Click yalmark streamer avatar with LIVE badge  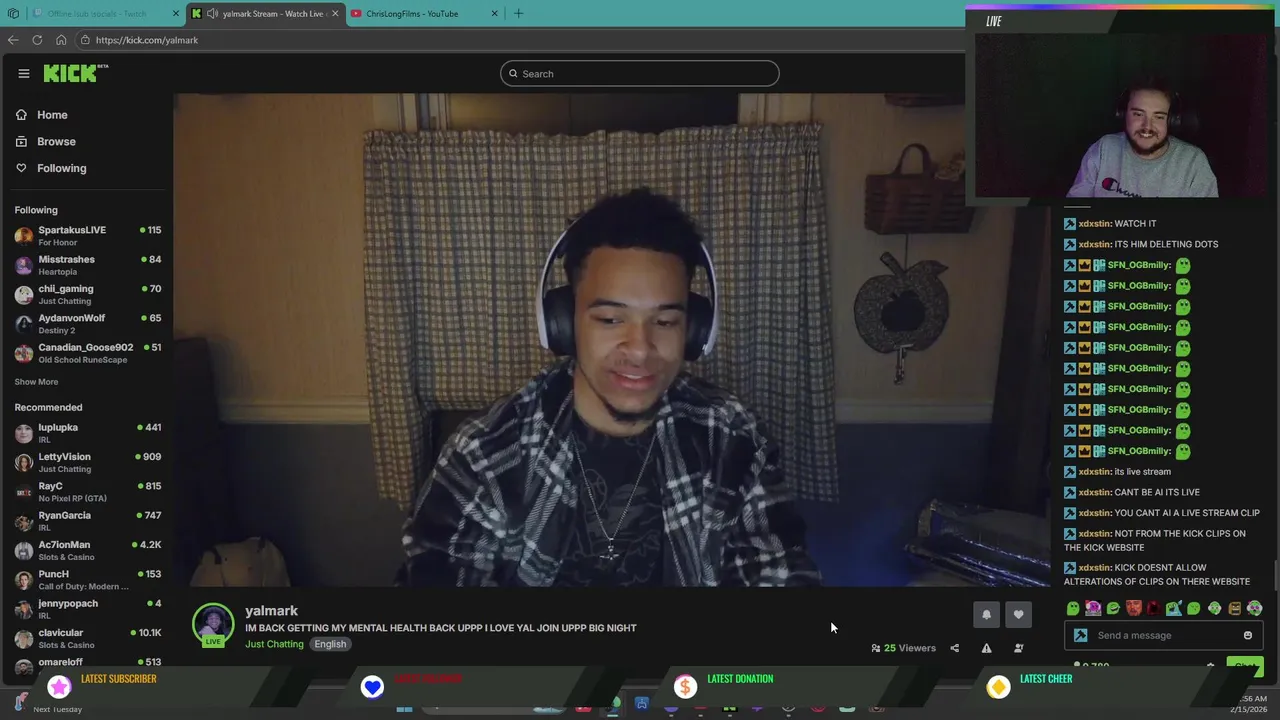click(x=213, y=625)
